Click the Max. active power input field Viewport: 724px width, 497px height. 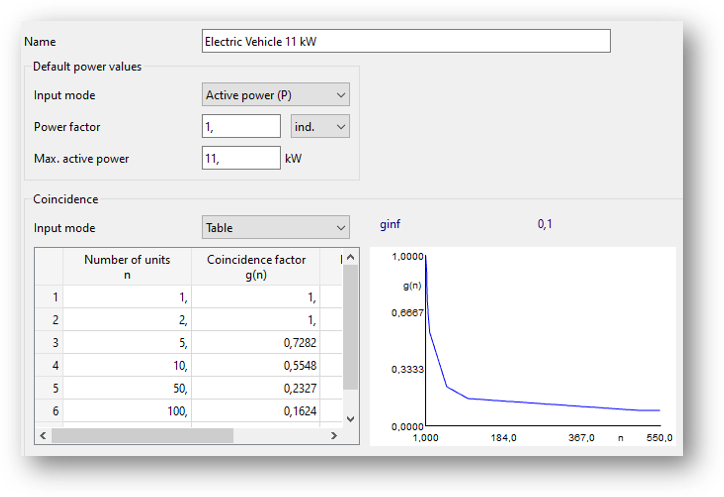pyautogui.click(x=241, y=158)
